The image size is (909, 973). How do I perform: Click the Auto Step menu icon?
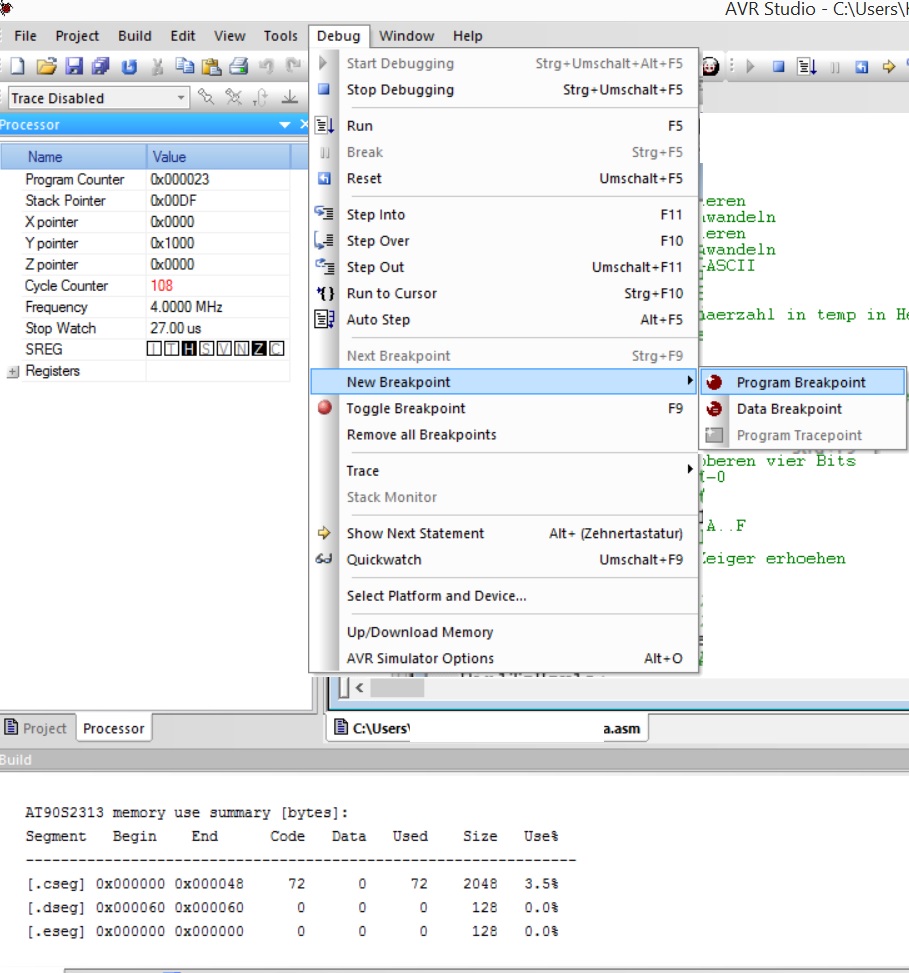point(324,319)
